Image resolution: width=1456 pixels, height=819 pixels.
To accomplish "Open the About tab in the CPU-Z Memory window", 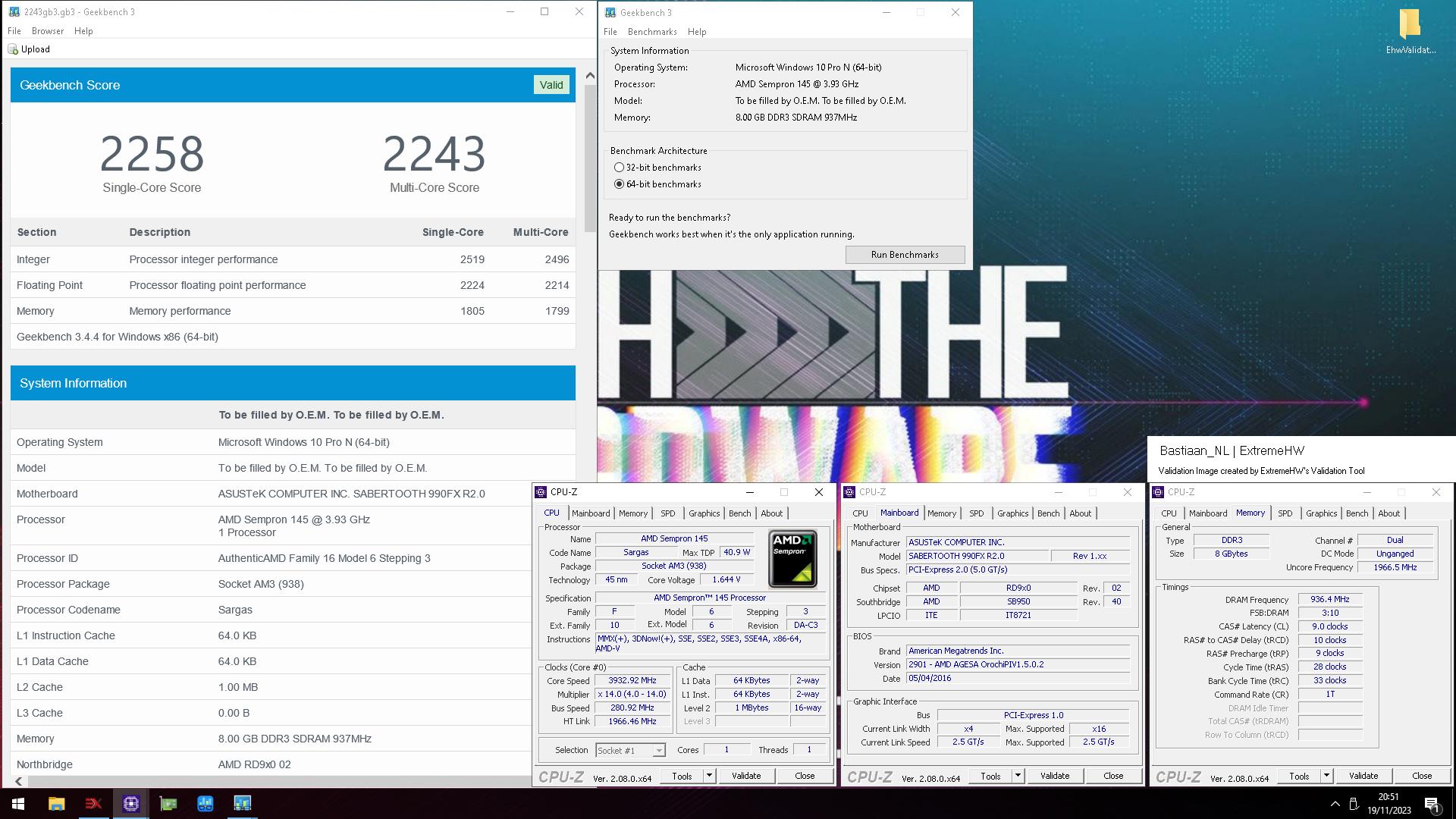I will (1389, 513).
